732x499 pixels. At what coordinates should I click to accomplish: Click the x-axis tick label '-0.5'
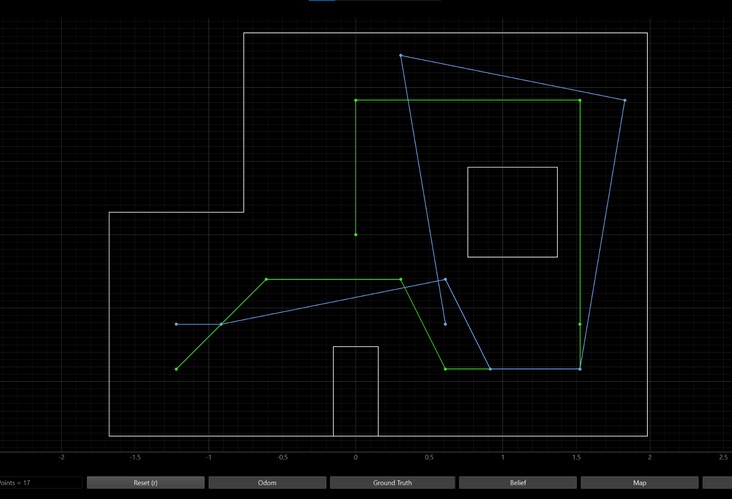click(282, 457)
